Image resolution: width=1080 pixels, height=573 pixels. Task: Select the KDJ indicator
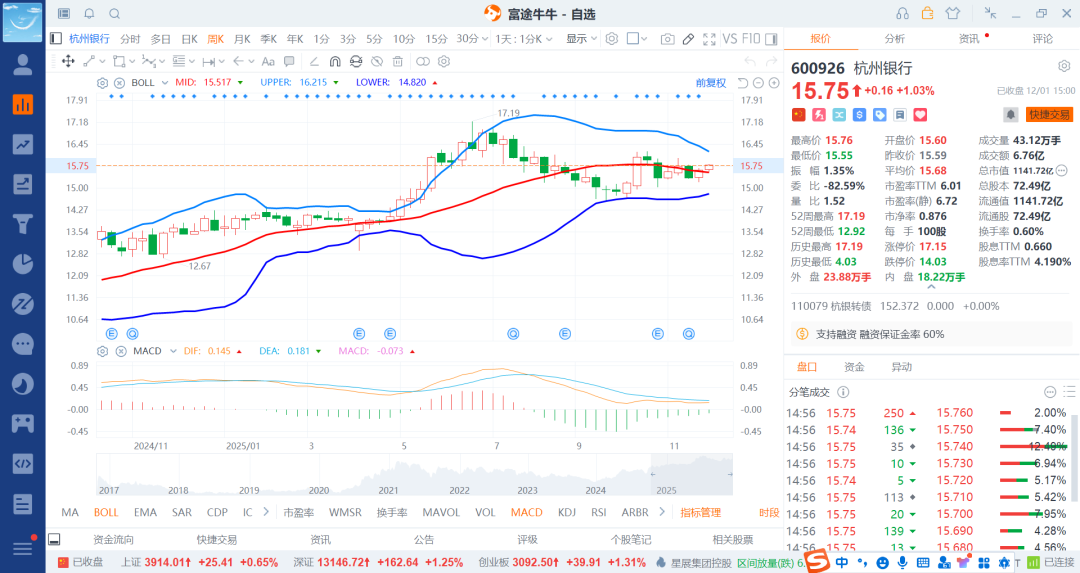tap(567, 512)
